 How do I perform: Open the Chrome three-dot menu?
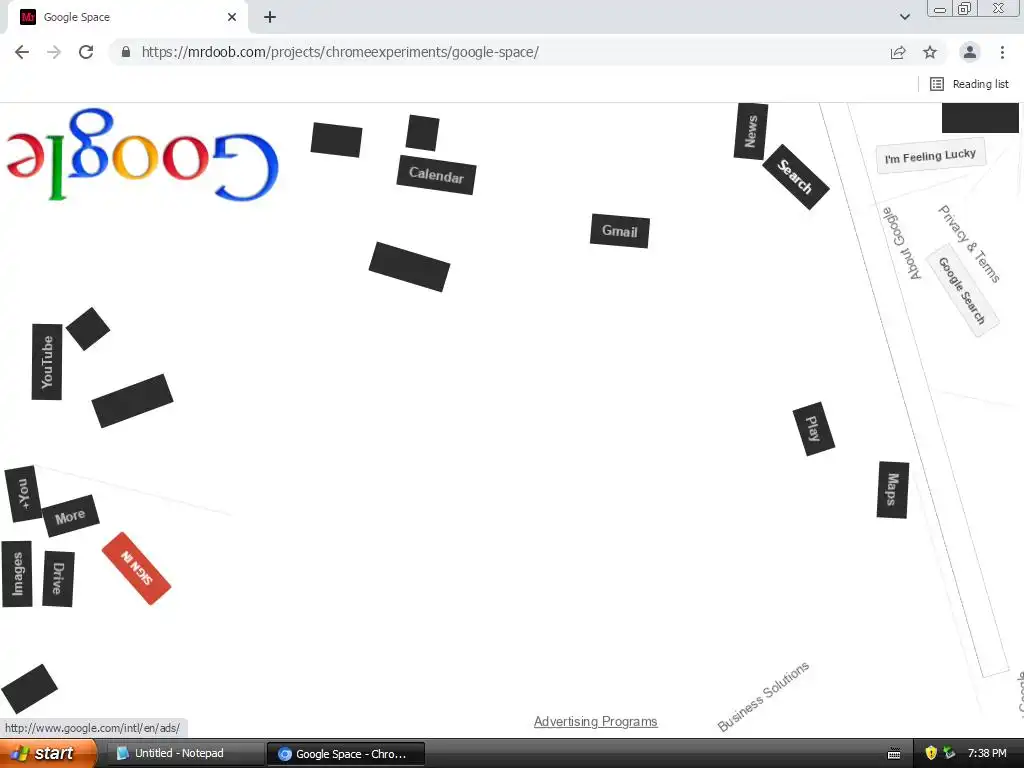click(x=1002, y=52)
